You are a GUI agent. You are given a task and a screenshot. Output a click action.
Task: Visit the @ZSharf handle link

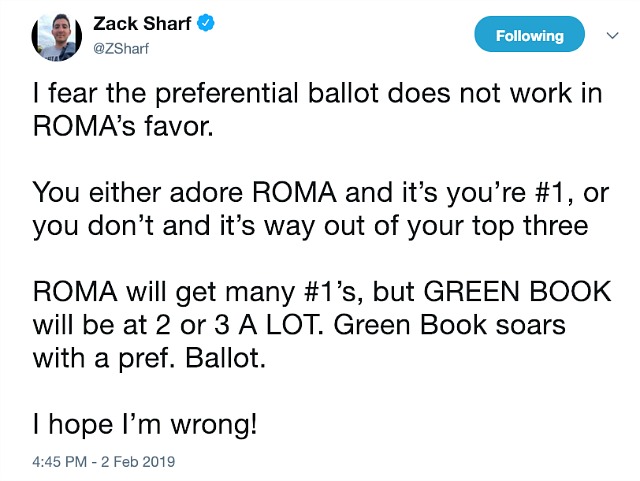point(121,49)
